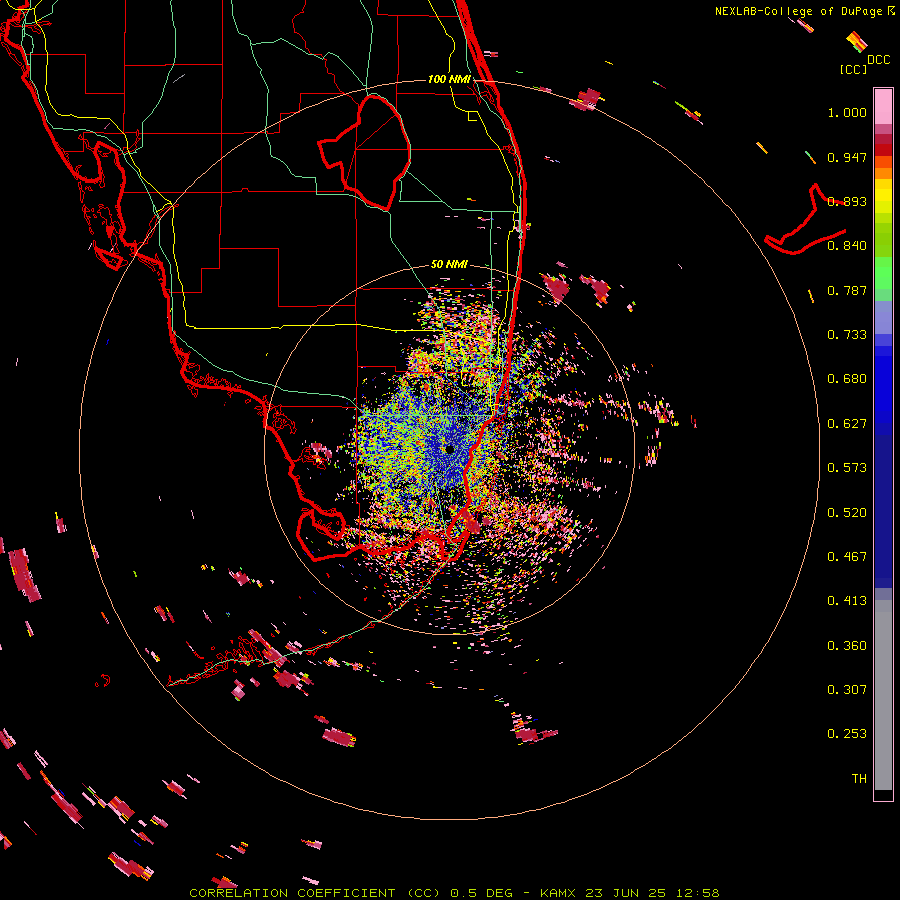Select the 0.680 scale value
This screenshot has width=900, height=900.
coord(847,379)
